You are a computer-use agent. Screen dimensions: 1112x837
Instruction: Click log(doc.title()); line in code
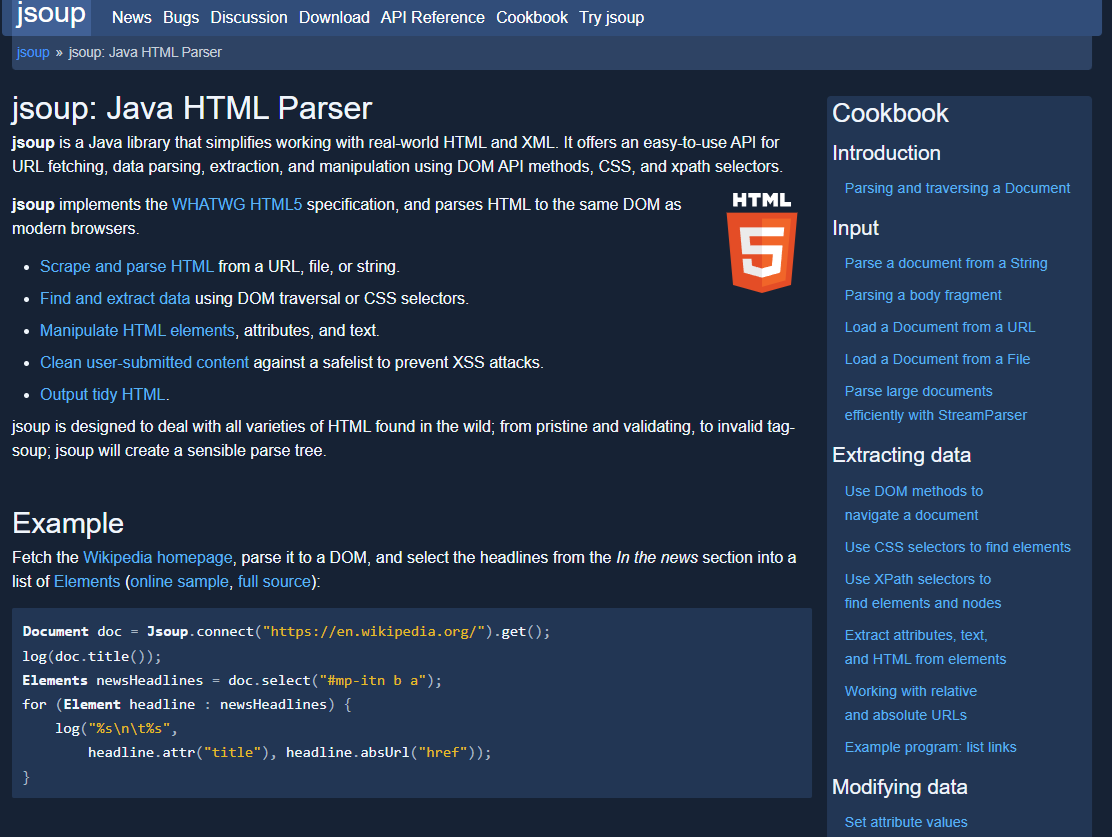pos(91,656)
